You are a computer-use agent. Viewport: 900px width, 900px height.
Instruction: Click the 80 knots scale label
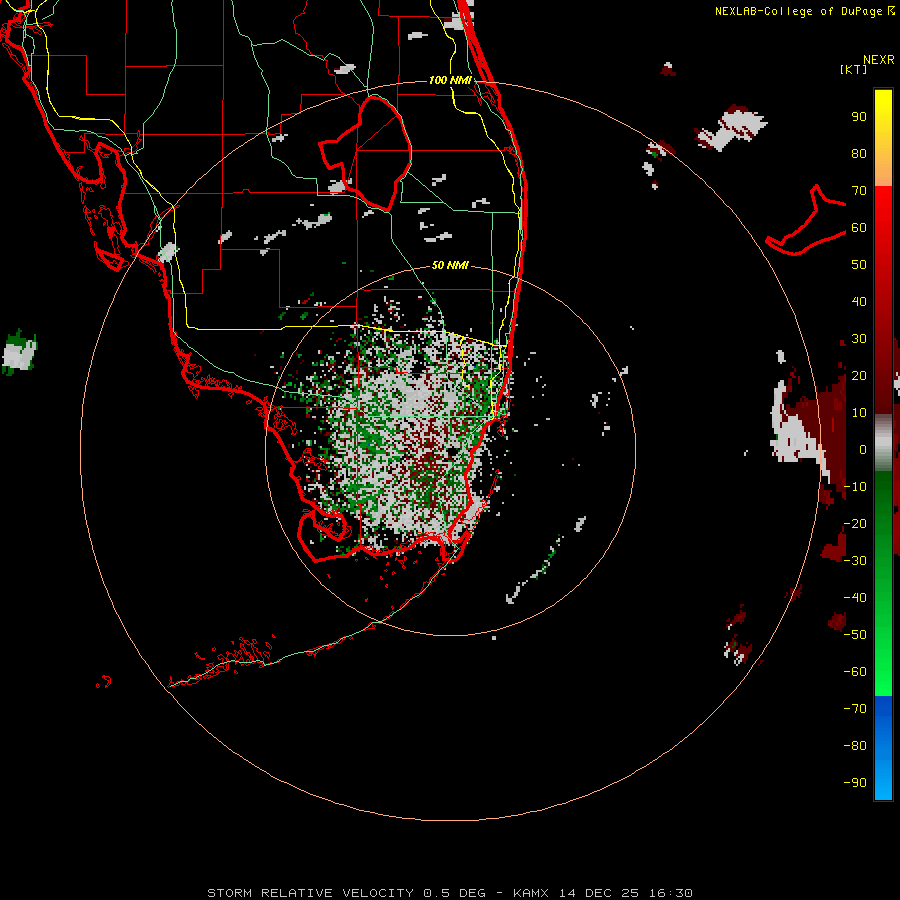point(859,154)
